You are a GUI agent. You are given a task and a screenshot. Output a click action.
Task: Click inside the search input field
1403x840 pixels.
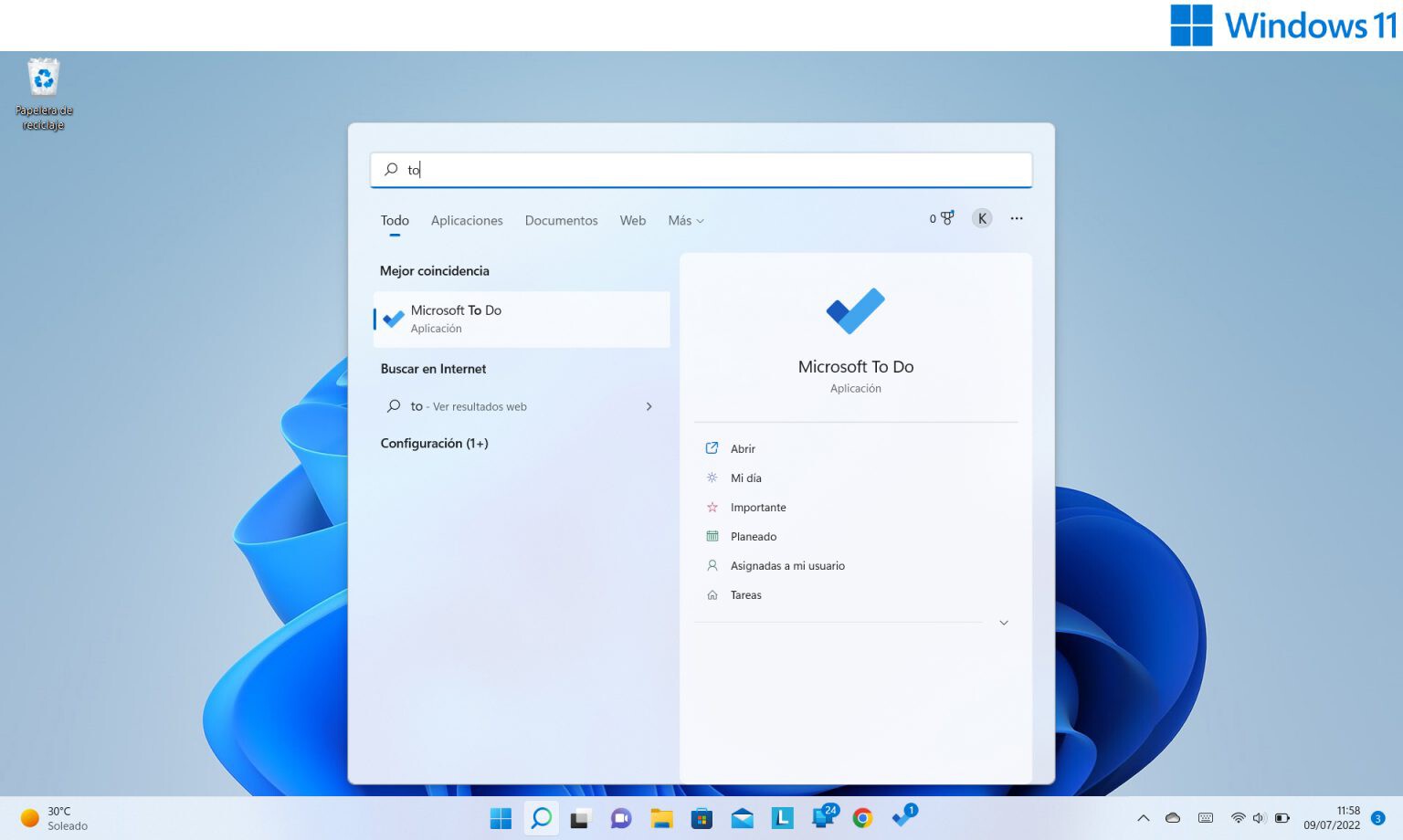[701, 170]
